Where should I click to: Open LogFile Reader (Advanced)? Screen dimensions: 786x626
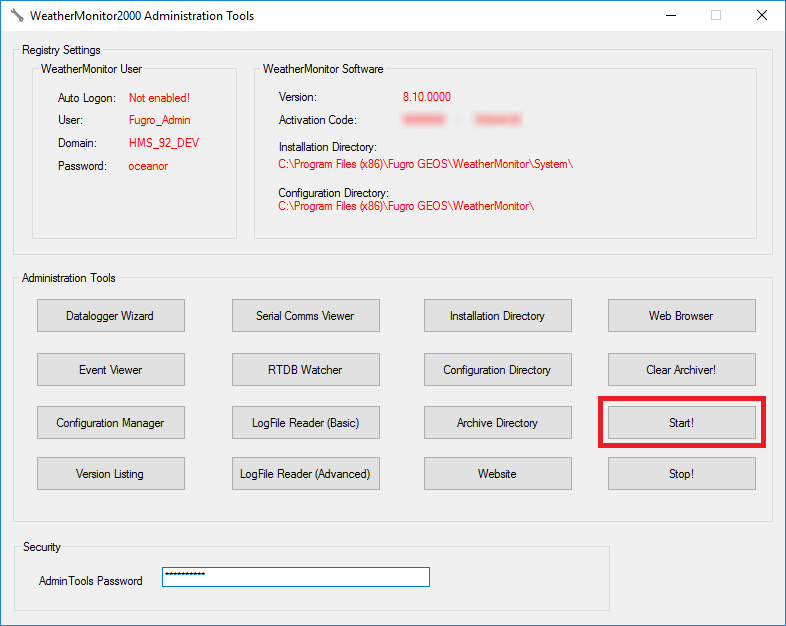(x=306, y=474)
